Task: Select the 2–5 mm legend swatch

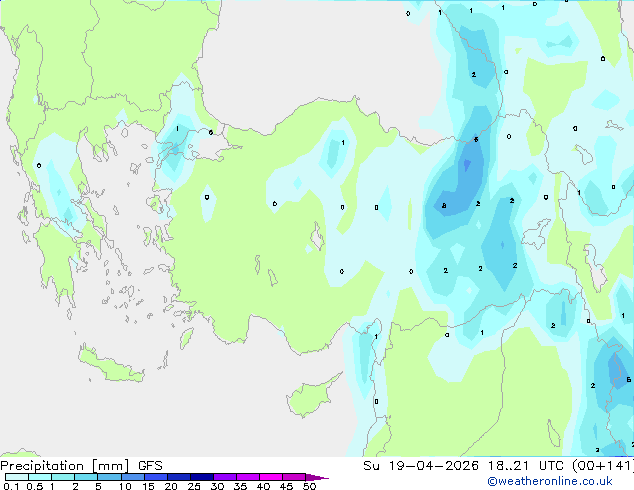Action: click(x=86, y=477)
